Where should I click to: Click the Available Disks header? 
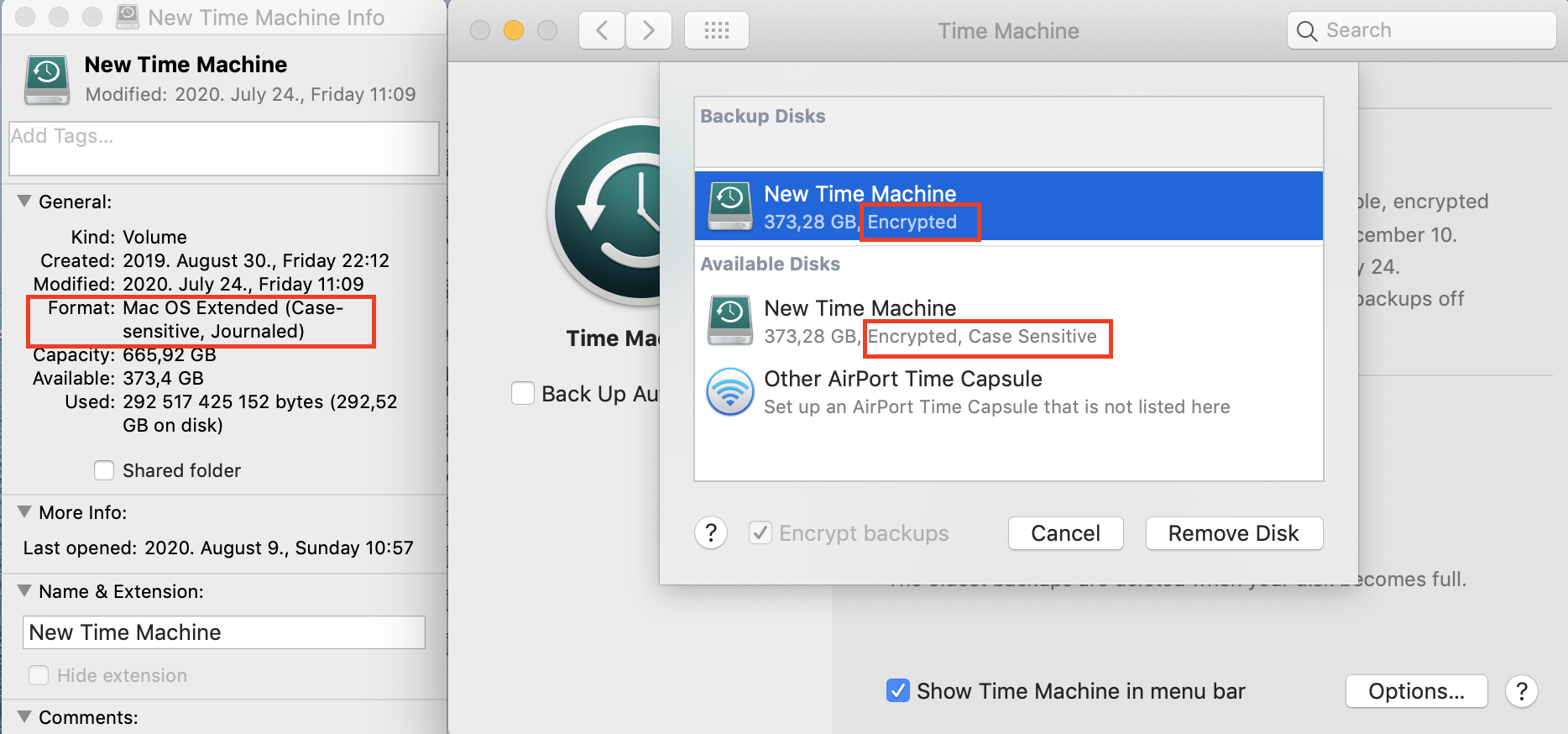(770, 264)
